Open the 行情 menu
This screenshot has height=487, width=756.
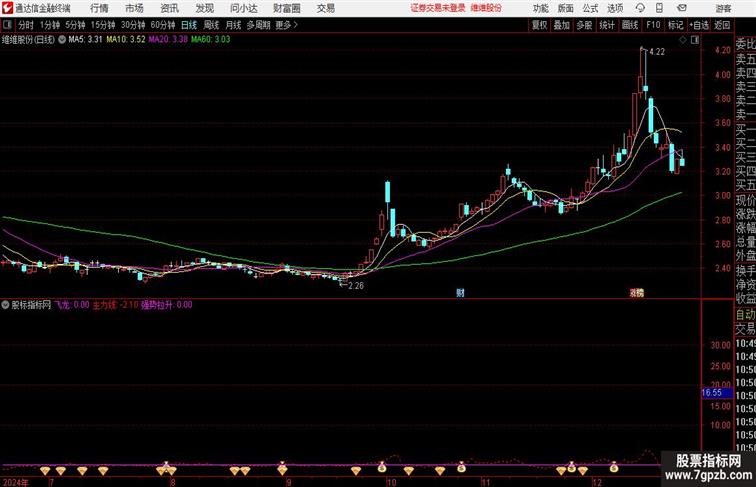tap(99, 8)
